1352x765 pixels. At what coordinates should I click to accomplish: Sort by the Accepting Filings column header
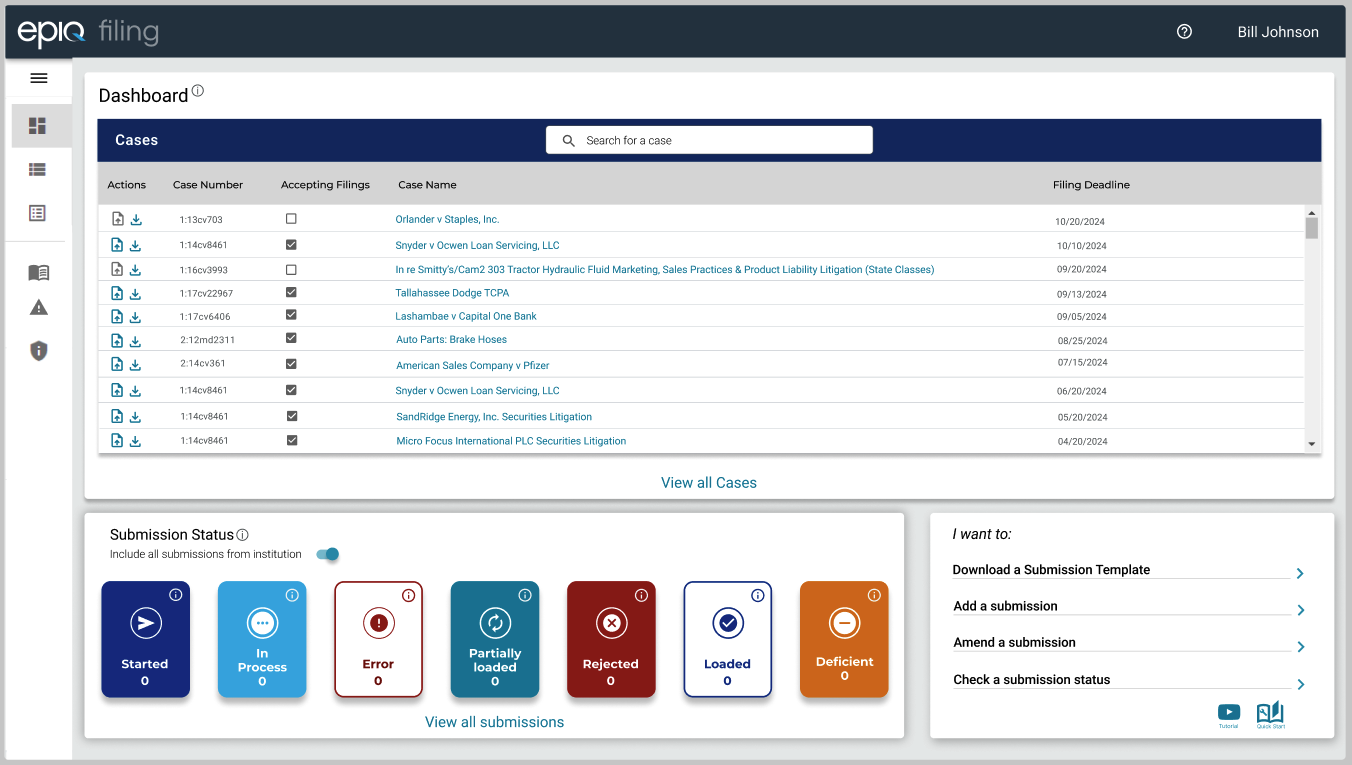(325, 185)
